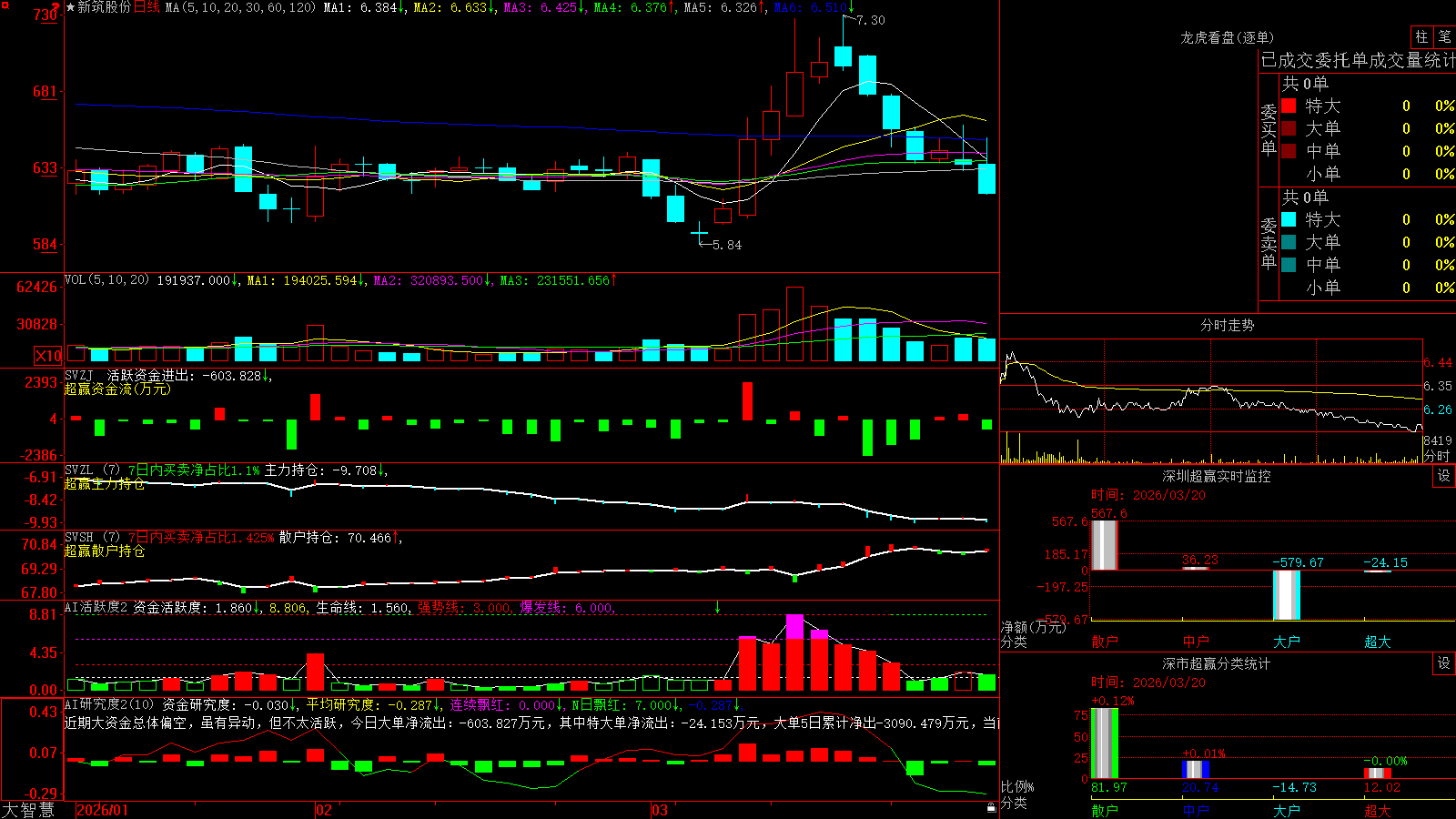Click the tallest red volume bar
1456x819 pixels.
coord(794,324)
